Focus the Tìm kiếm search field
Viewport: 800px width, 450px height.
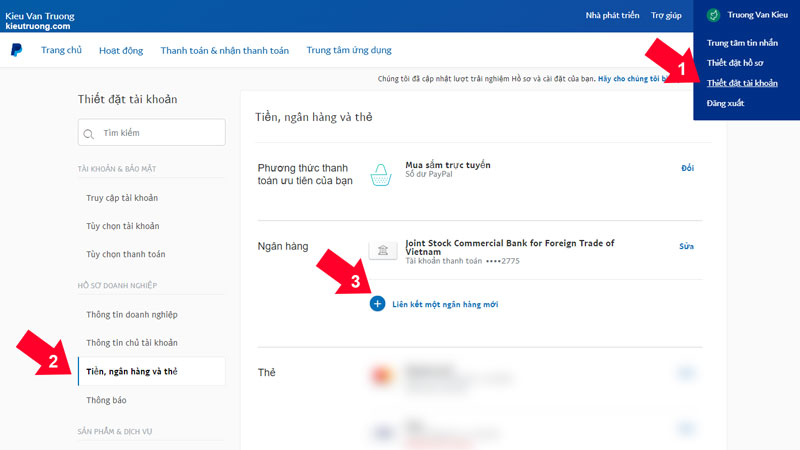click(152, 132)
